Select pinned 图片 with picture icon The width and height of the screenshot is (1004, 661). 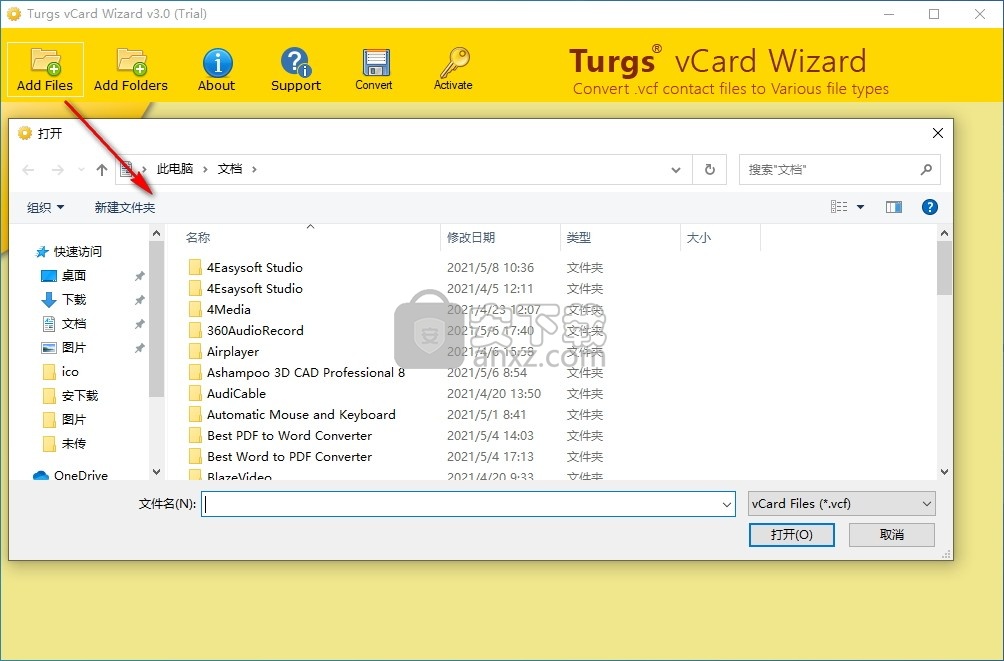click(x=74, y=347)
